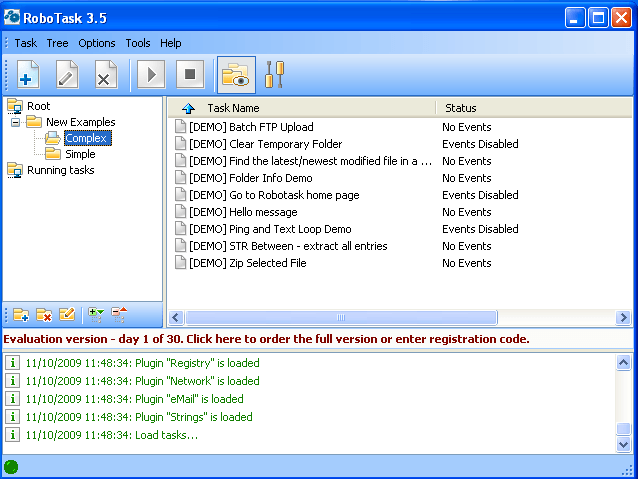Viewport: 638px width, 479px height.
Task: Click the new folder icon below tree
Action: pyautogui.click(x=20, y=315)
